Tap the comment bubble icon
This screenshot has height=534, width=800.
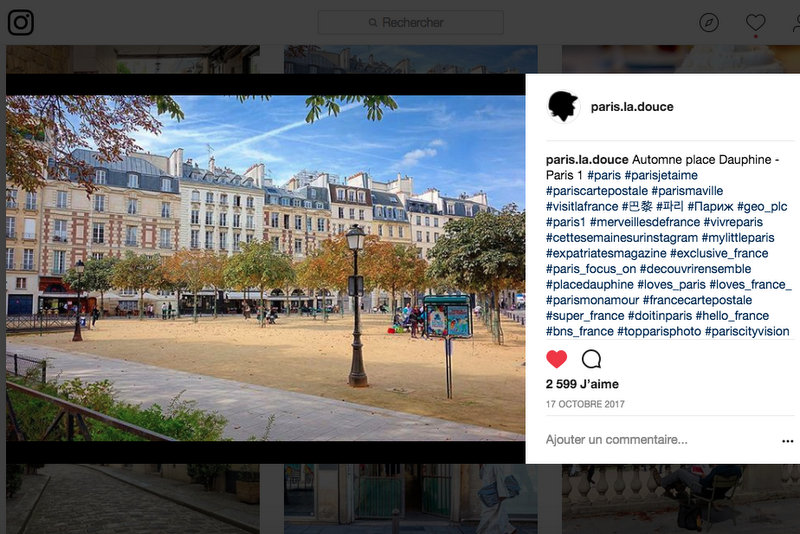coord(591,359)
